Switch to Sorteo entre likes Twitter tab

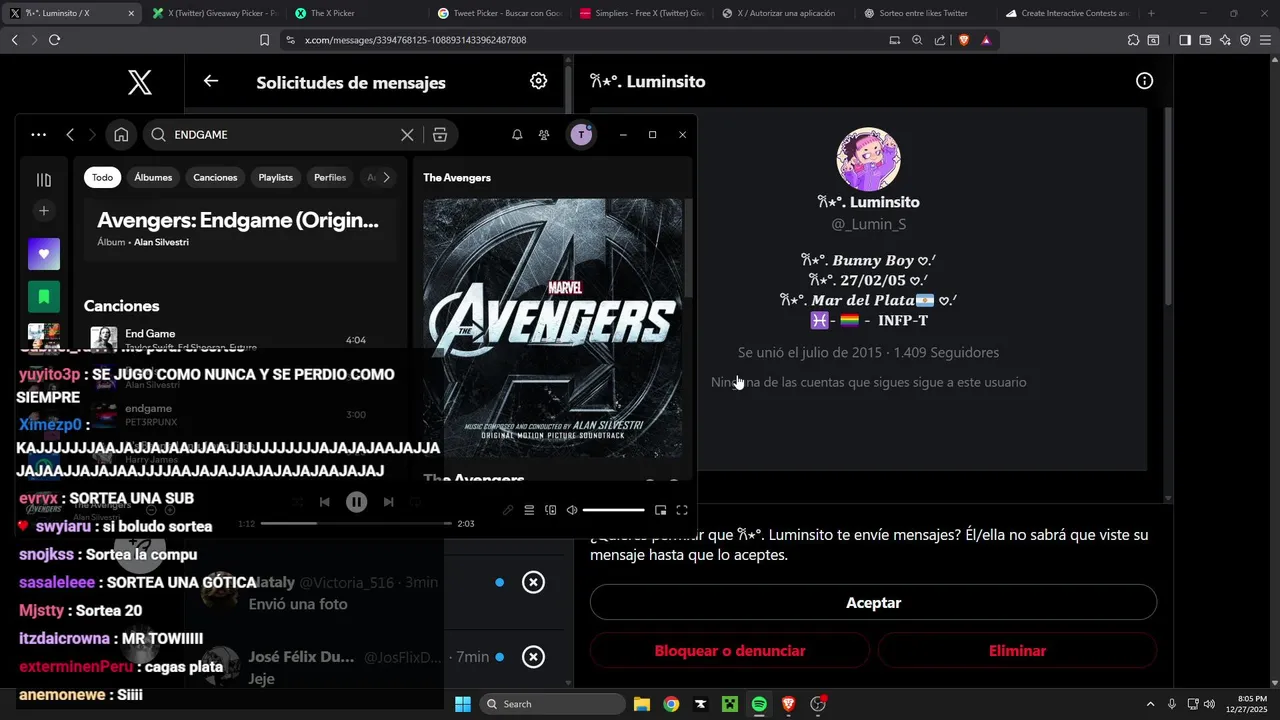click(925, 13)
